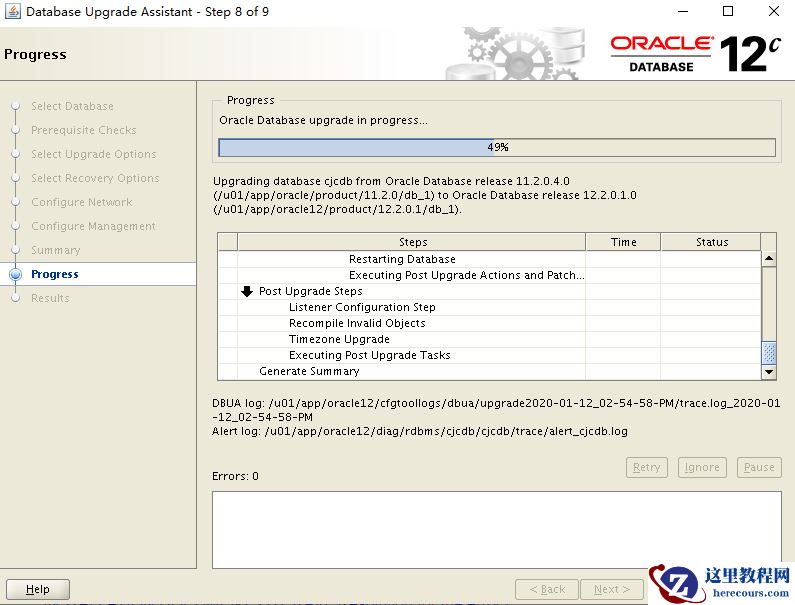Click the DBUA log path text
Screen dimensions: 795x605
[x=496, y=410]
